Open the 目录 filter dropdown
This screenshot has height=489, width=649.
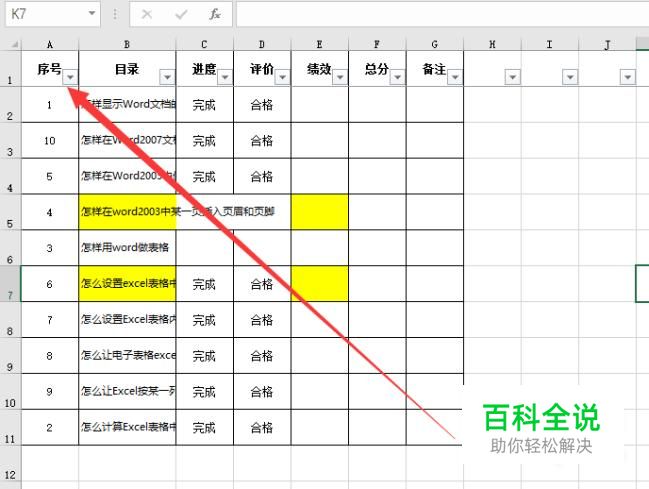pos(167,77)
